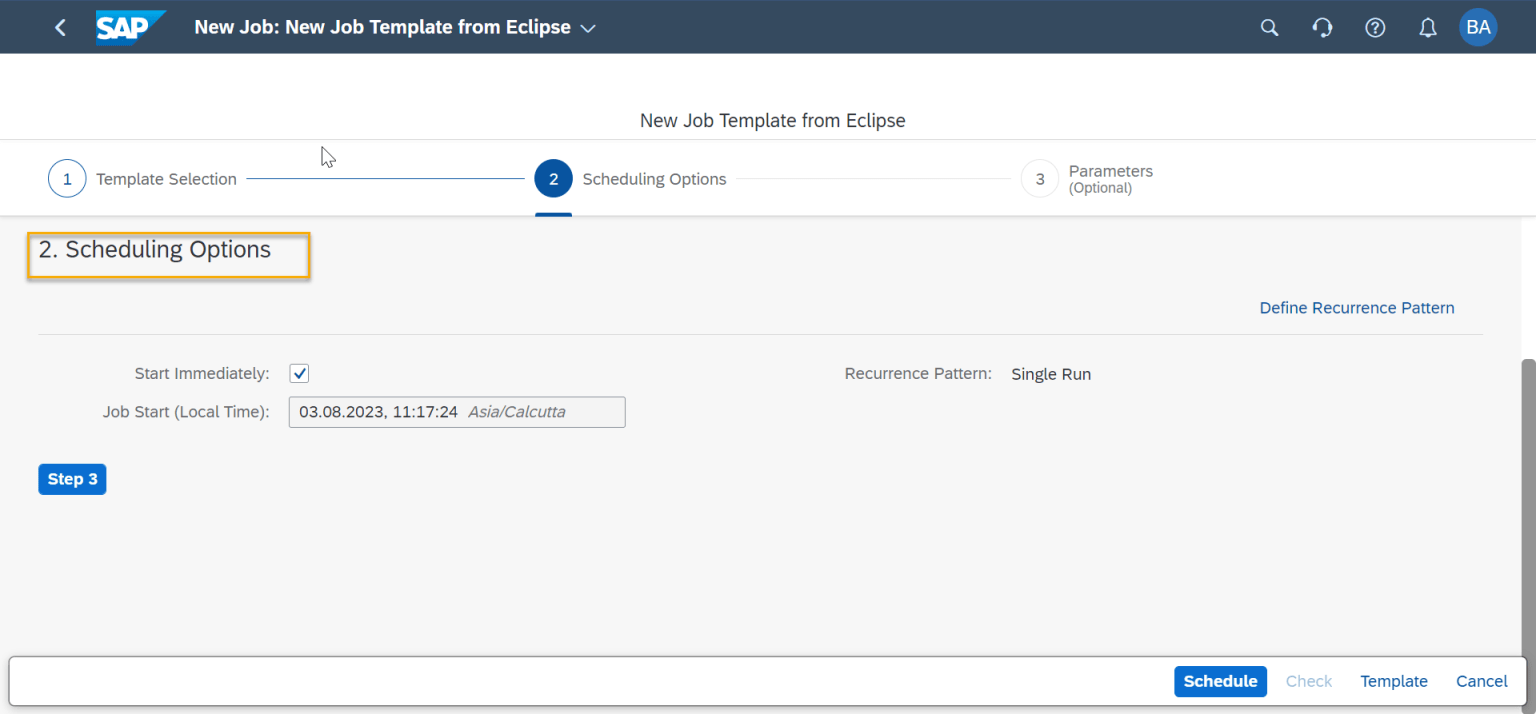Open the notifications bell

point(1427,27)
